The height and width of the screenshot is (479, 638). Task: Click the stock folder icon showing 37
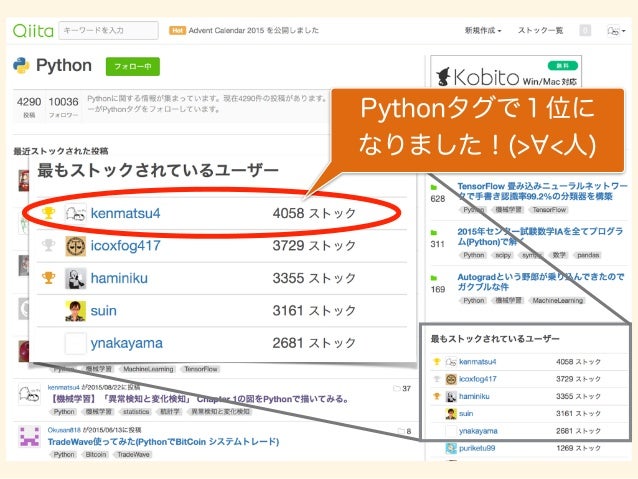coord(397,389)
